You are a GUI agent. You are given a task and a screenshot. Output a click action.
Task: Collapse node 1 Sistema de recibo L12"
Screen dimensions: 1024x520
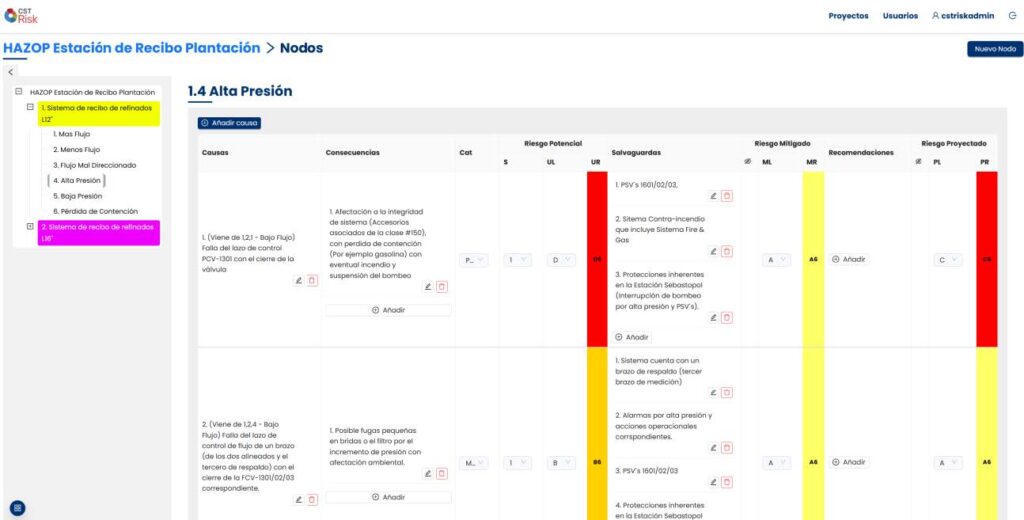[x=30, y=106]
